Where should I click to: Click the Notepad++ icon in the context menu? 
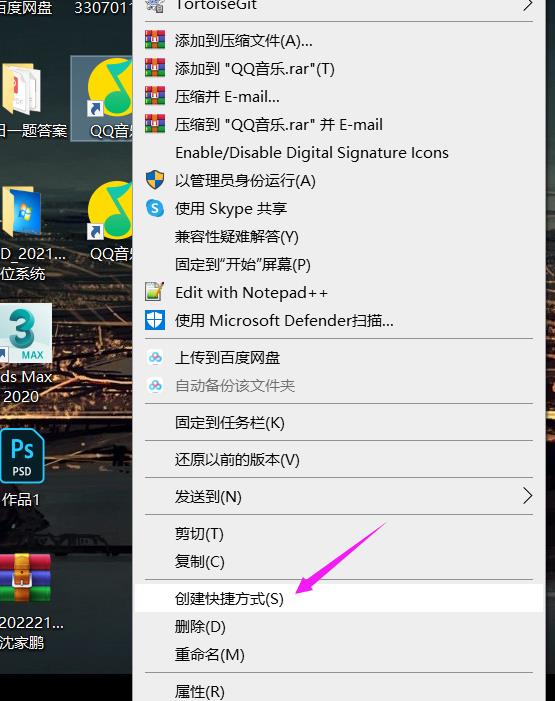click(155, 292)
